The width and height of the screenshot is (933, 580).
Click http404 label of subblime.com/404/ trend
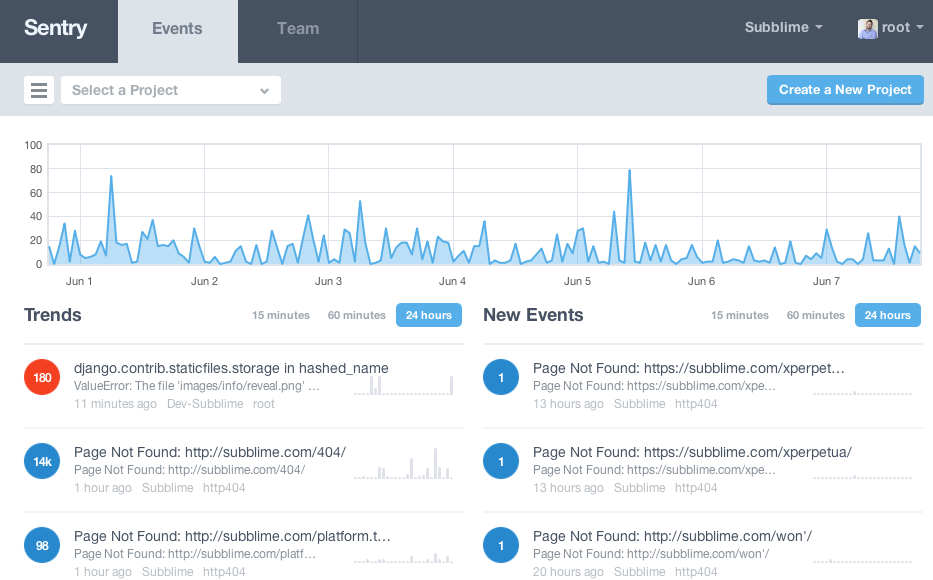click(x=224, y=488)
